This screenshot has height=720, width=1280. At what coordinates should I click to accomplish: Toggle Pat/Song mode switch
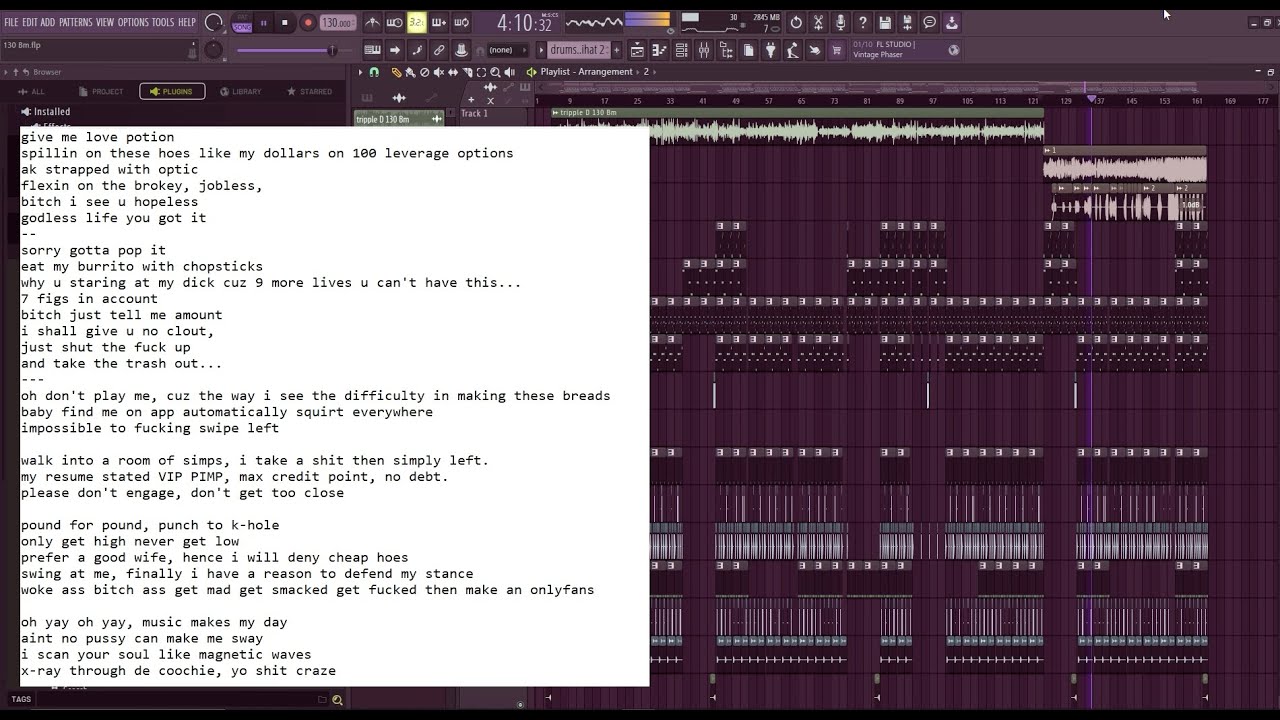pos(241,23)
